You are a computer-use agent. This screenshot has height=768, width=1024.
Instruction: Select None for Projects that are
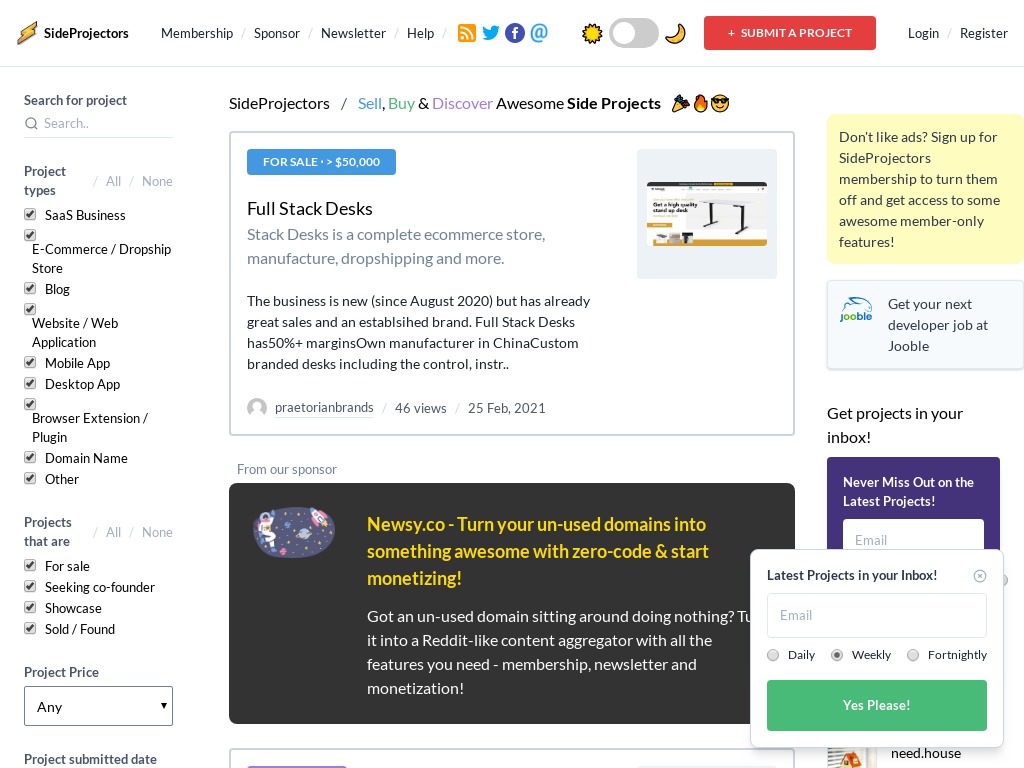(157, 532)
